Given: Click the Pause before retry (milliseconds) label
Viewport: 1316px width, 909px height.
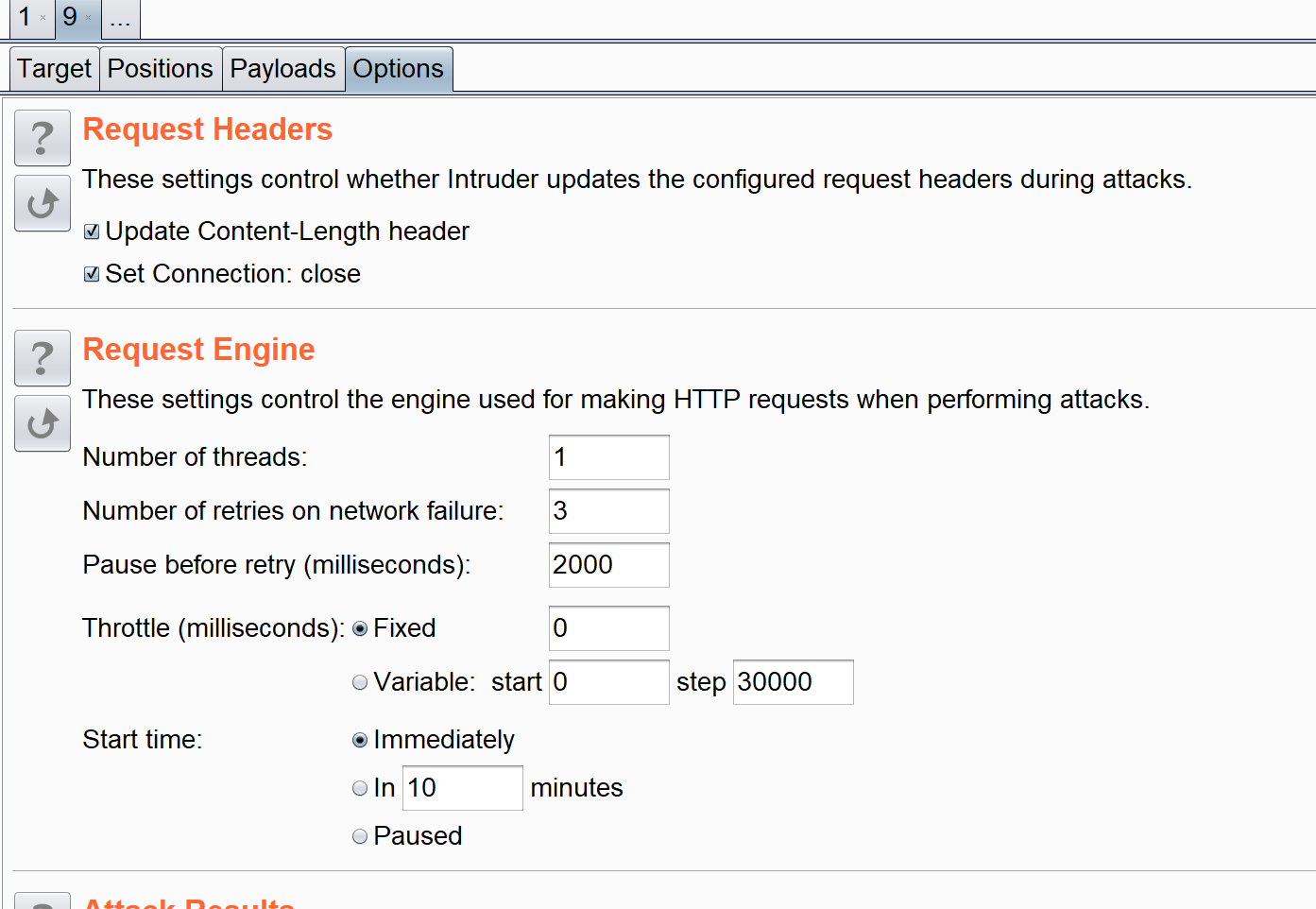Looking at the screenshot, I should 277,565.
